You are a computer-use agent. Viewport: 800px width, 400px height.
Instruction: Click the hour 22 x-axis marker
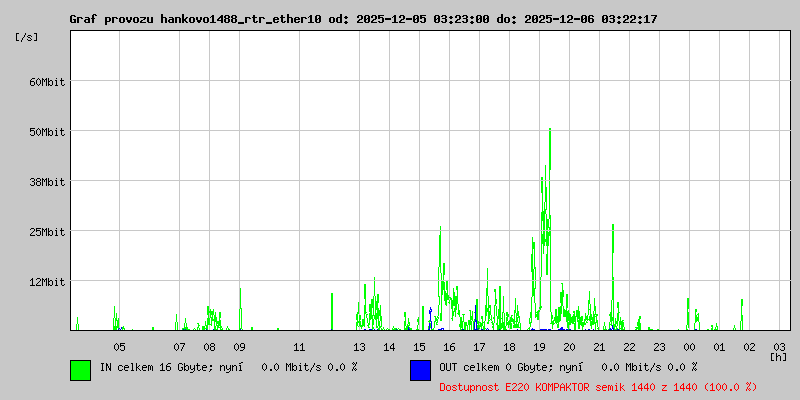point(629,346)
